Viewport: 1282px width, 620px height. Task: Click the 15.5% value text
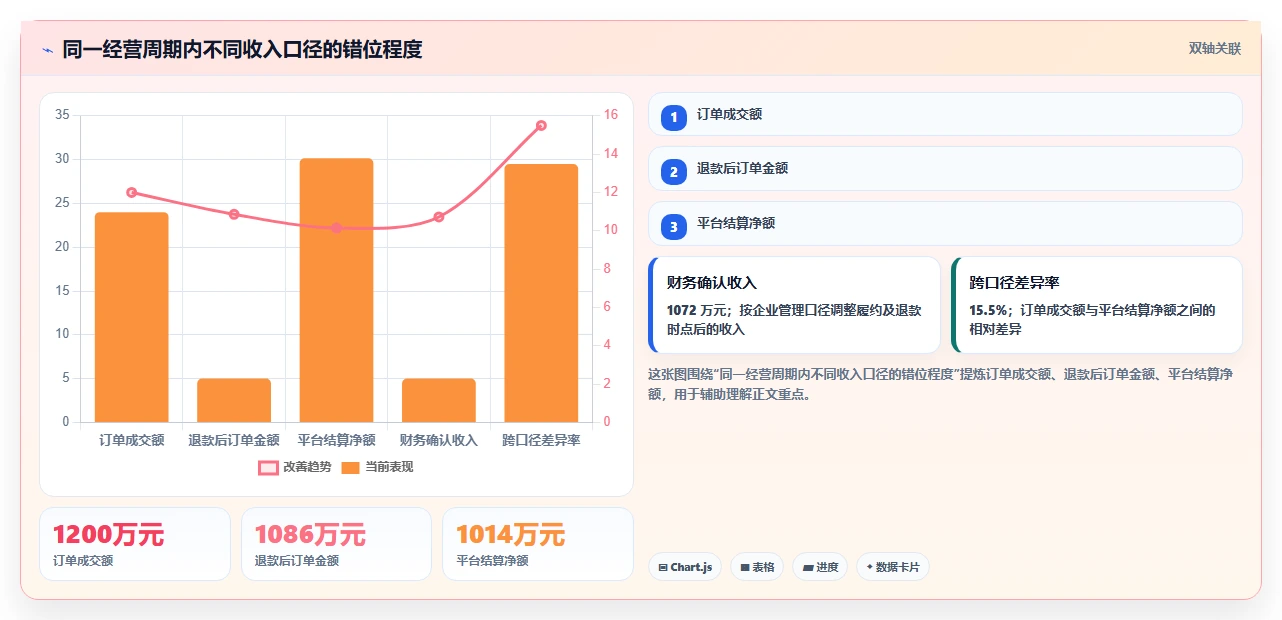[989, 311]
